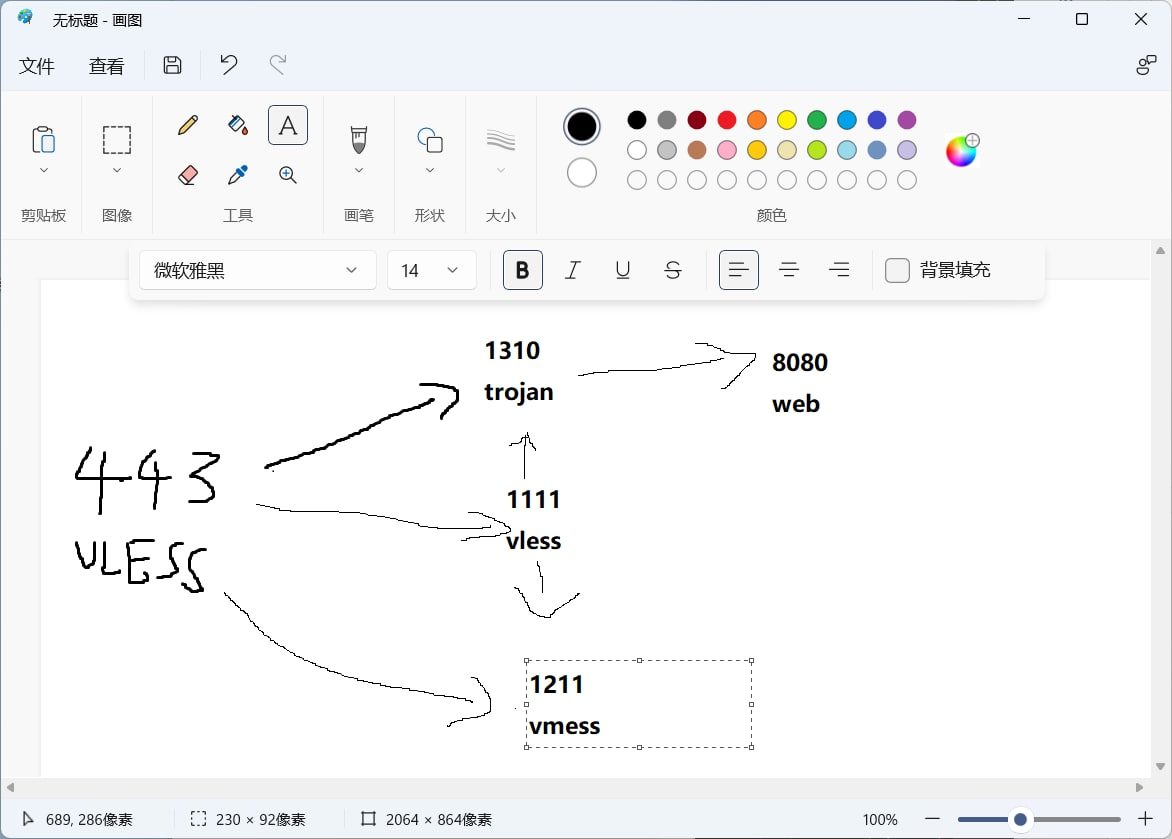Open the account sharing icon
1172x839 pixels.
(x=1146, y=65)
